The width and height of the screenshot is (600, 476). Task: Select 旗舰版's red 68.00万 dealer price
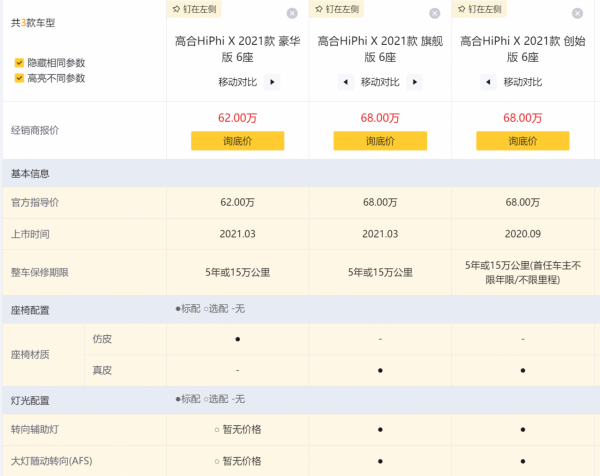[380, 118]
